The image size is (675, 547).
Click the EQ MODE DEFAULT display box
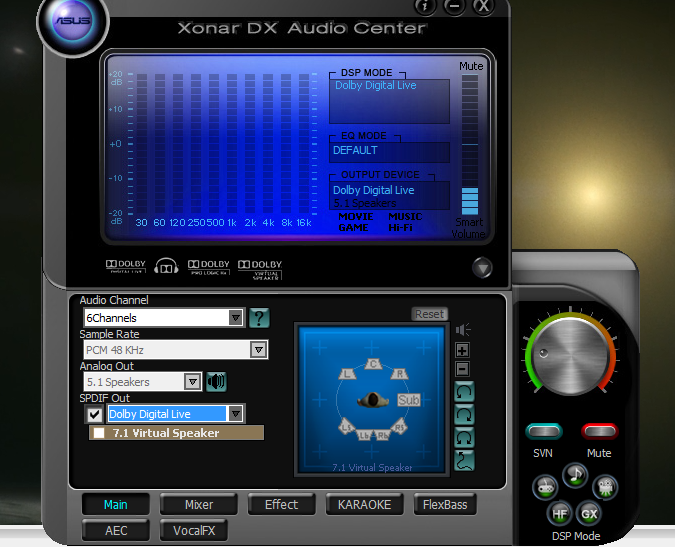[x=390, y=152]
